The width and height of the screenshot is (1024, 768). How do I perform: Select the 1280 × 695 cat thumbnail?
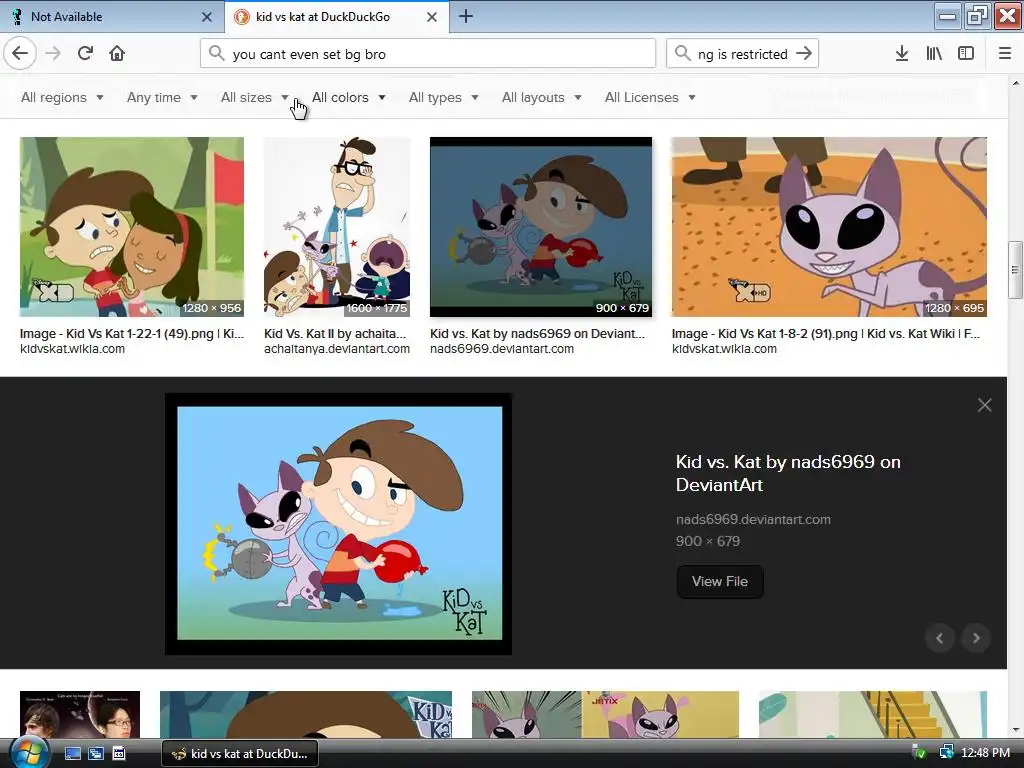[x=829, y=227]
